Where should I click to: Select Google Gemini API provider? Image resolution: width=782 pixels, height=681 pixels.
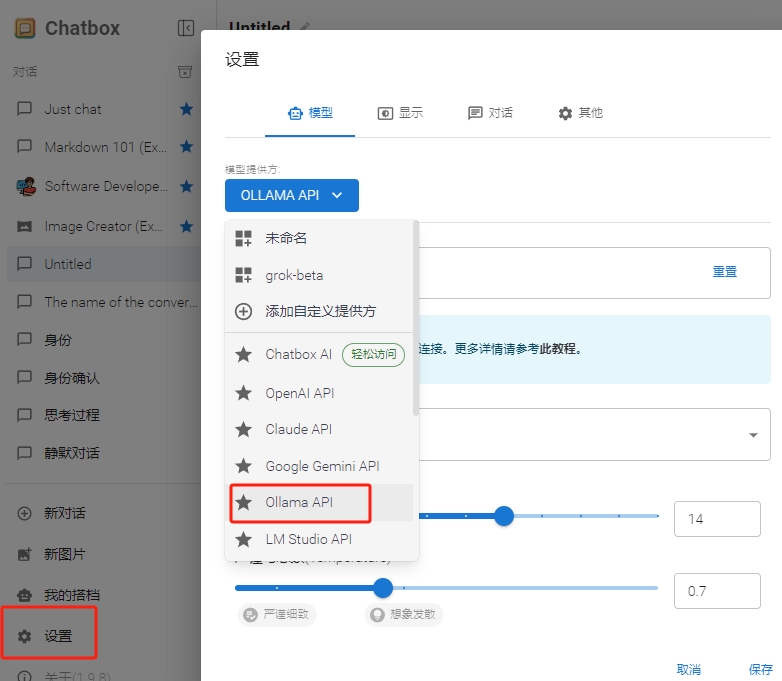[x=319, y=466]
